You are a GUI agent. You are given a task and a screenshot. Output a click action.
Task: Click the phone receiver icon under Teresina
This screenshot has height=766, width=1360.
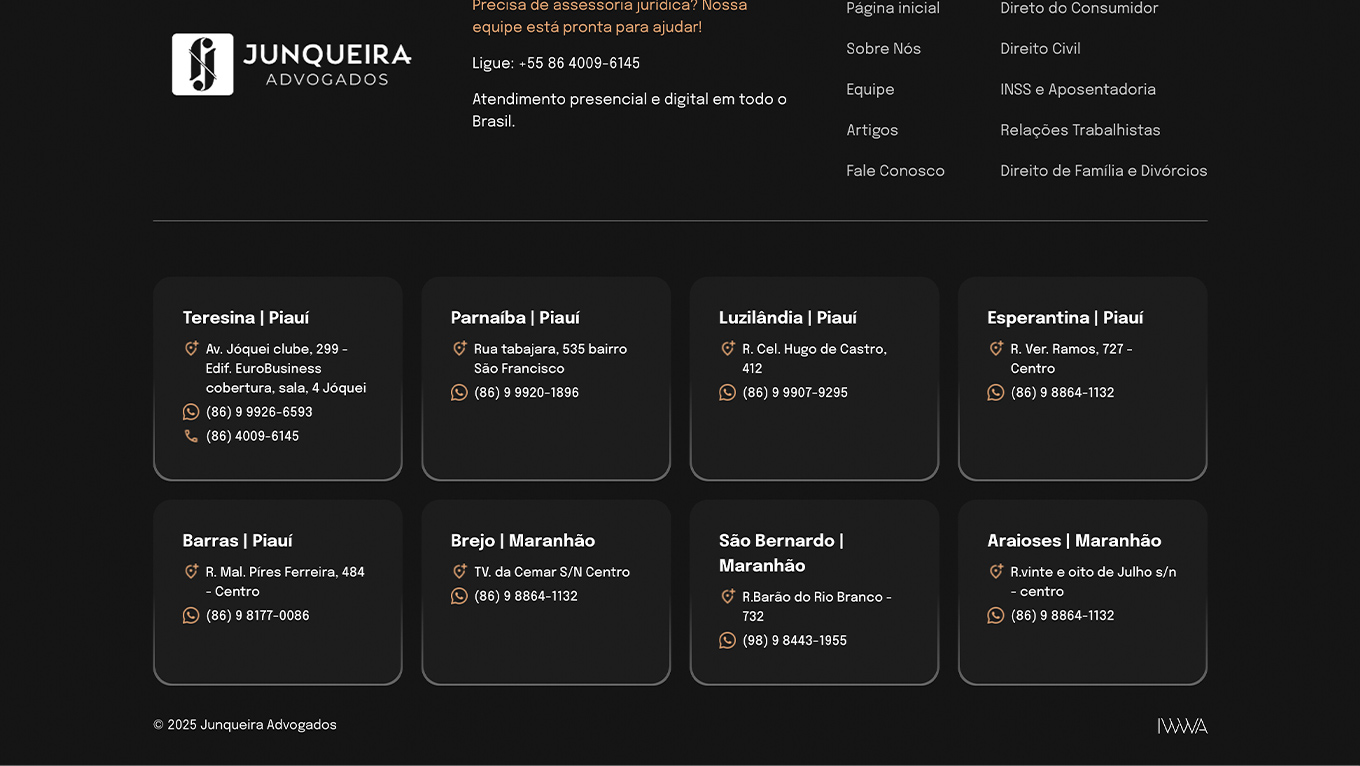(x=191, y=435)
